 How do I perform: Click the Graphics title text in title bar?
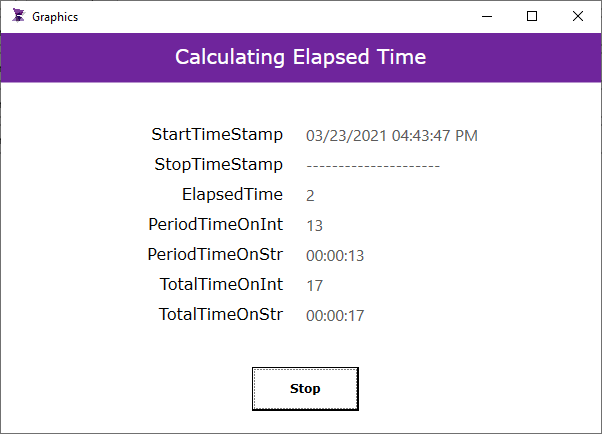click(x=55, y=17)
